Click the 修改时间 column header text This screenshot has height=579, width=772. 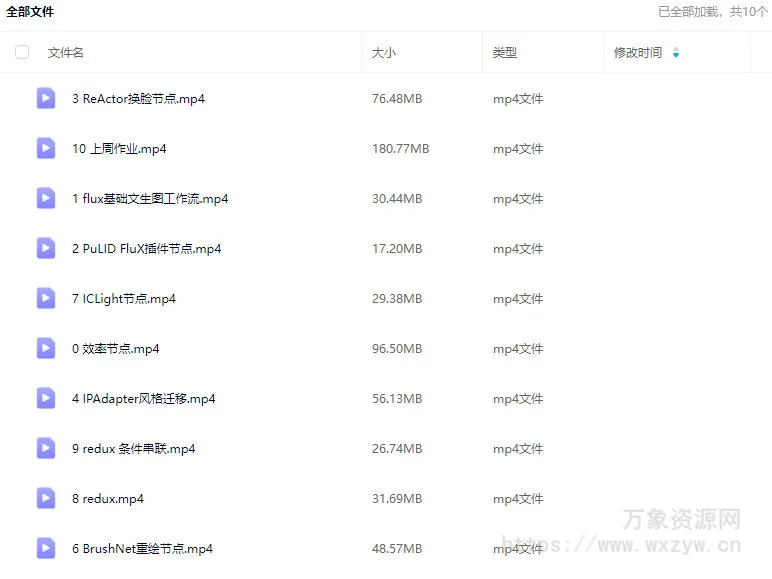pyautogui.click(x=637, y=53)
